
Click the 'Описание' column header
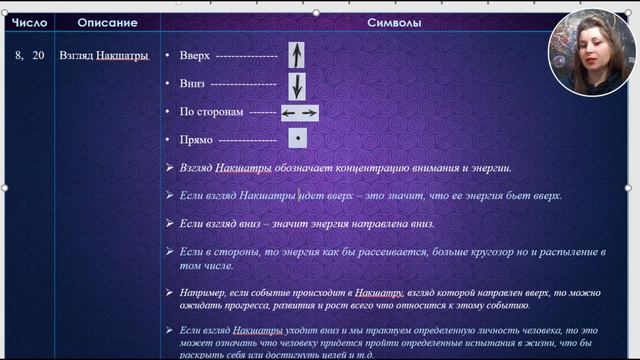107,22
